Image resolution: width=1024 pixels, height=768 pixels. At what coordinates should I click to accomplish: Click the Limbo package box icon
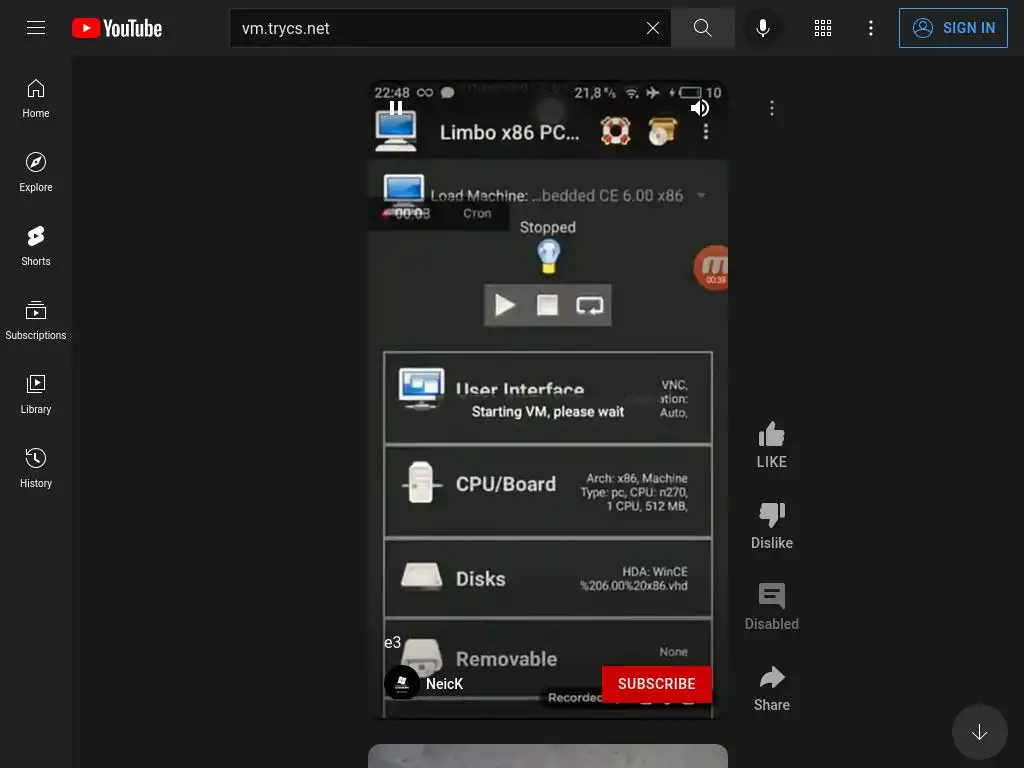tap(662, 131)
